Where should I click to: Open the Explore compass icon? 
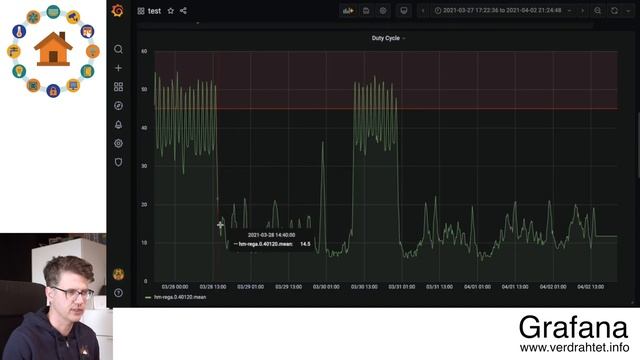[118, 106]
